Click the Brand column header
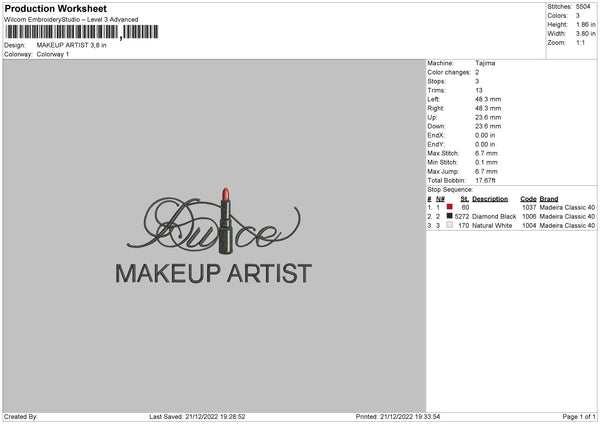The image size is (600, 424). [549, 199]
